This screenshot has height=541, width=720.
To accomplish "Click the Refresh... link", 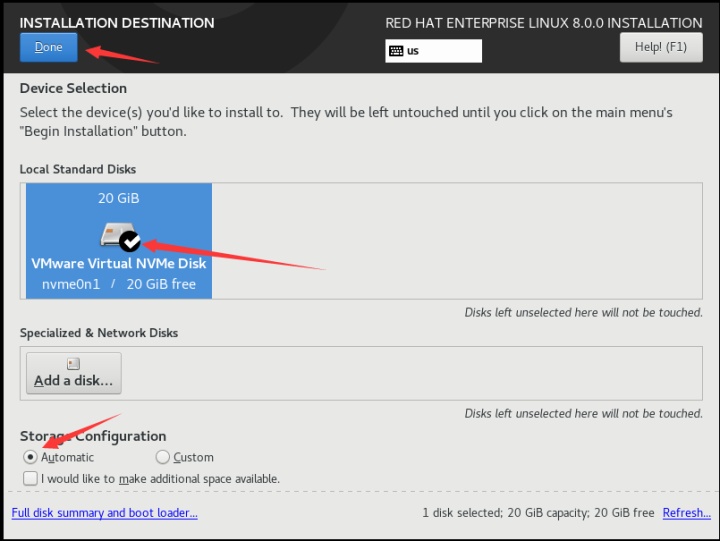I will 686,513.
